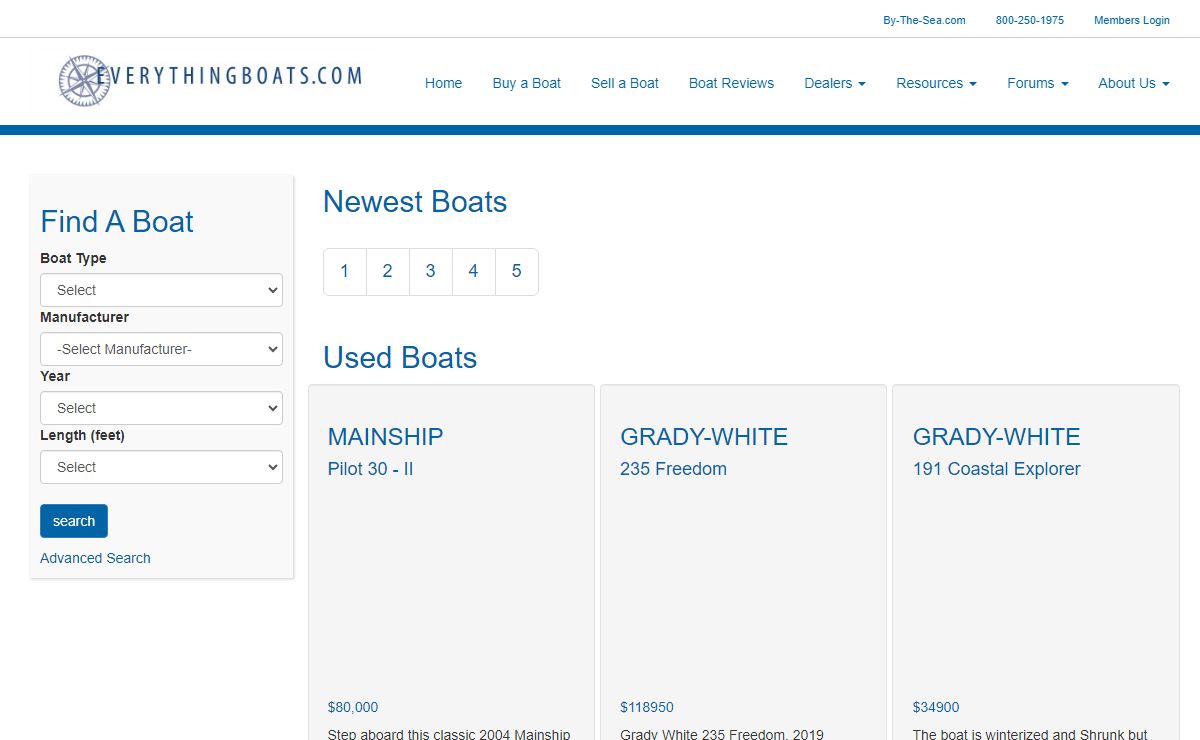Open the Advanced Search link
Image resolution: width=1200 pixels, height=740 pixels.
point(95,558)
